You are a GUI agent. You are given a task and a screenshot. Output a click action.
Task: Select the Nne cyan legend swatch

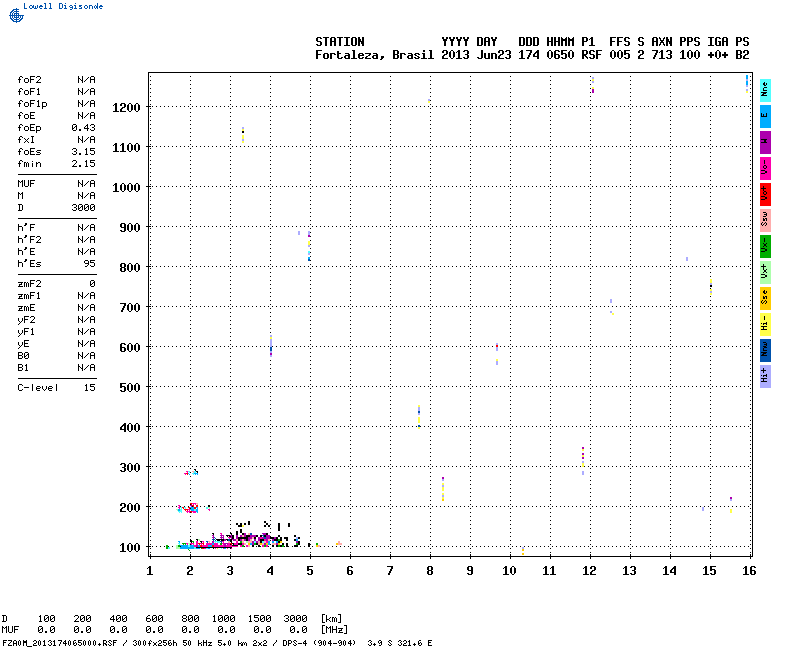tap(765, 90)
